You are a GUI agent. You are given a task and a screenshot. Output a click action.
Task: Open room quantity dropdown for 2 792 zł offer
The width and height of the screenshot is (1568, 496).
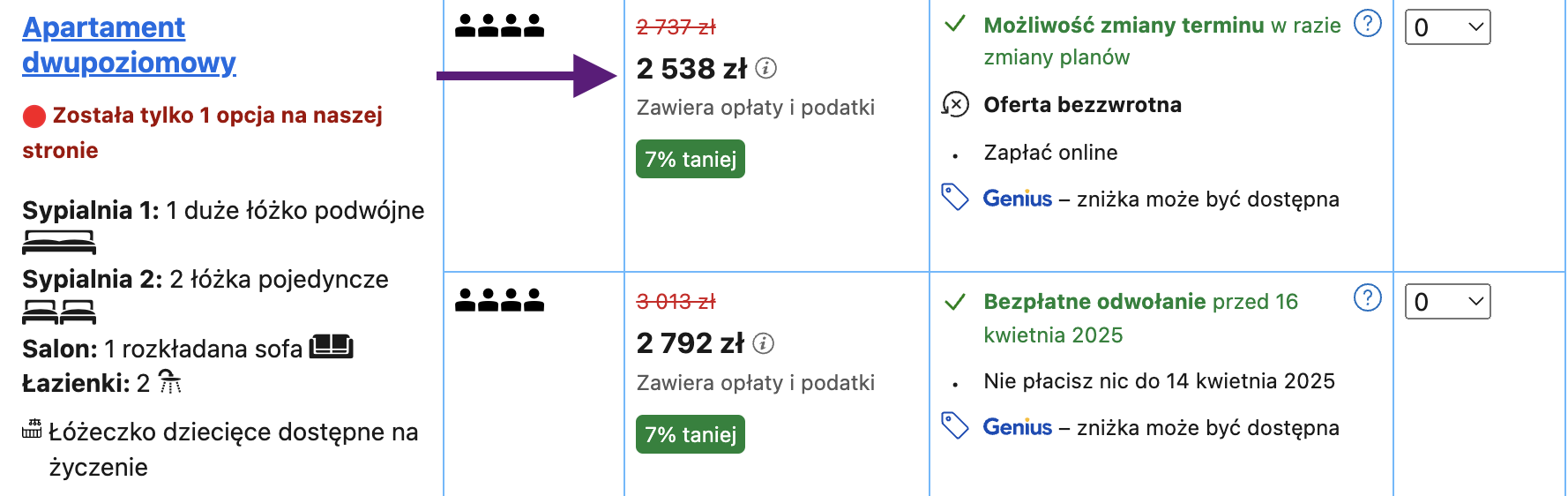pos(1447,301)
